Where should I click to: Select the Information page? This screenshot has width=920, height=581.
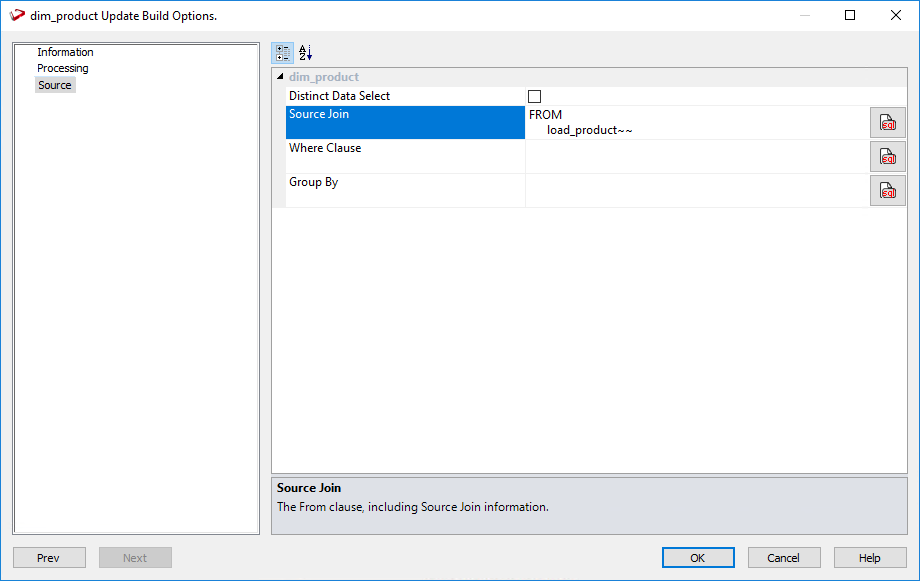[65, 52]
